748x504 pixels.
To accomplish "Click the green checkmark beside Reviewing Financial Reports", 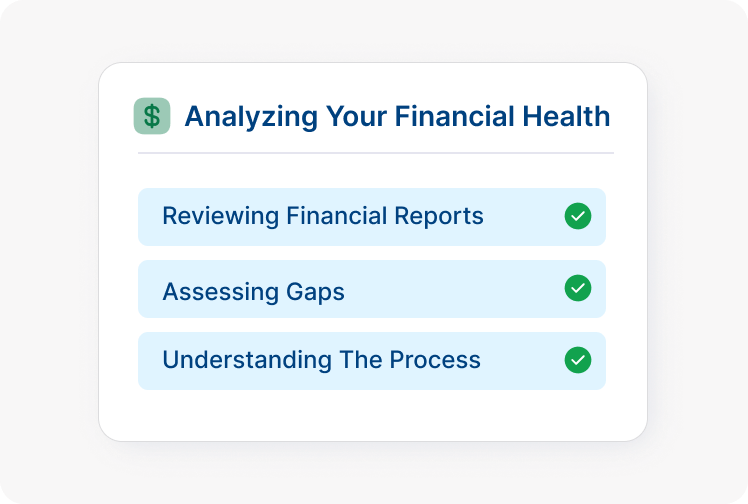I will click(577, 216).
